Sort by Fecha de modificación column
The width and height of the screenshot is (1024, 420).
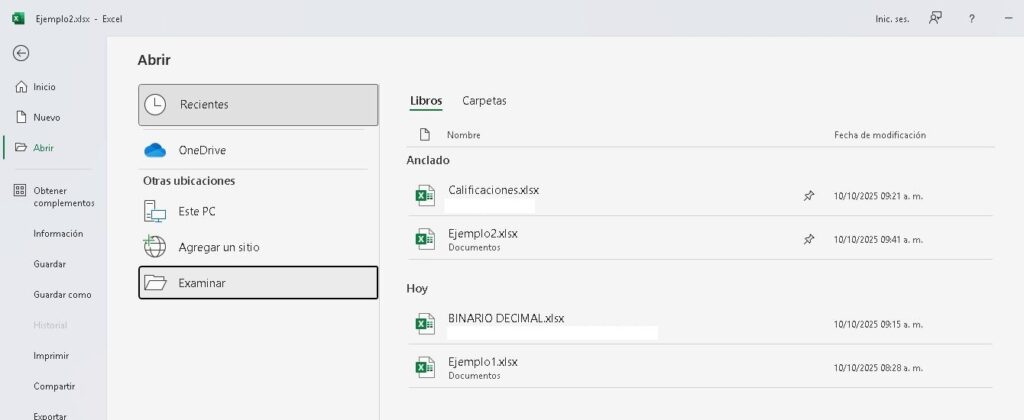tap(880, 135)
